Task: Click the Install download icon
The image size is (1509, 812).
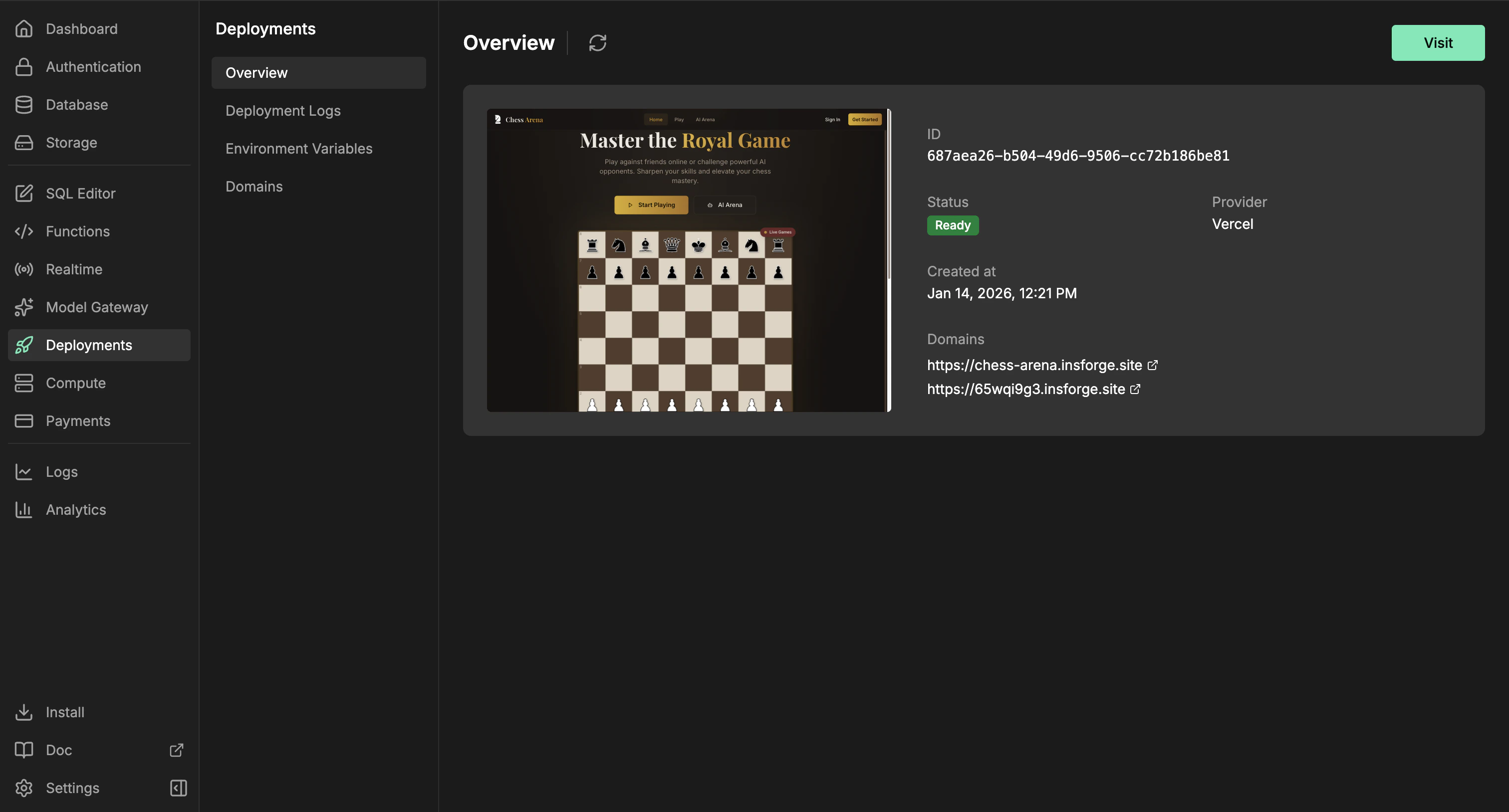Action: [x=23, y=712]
